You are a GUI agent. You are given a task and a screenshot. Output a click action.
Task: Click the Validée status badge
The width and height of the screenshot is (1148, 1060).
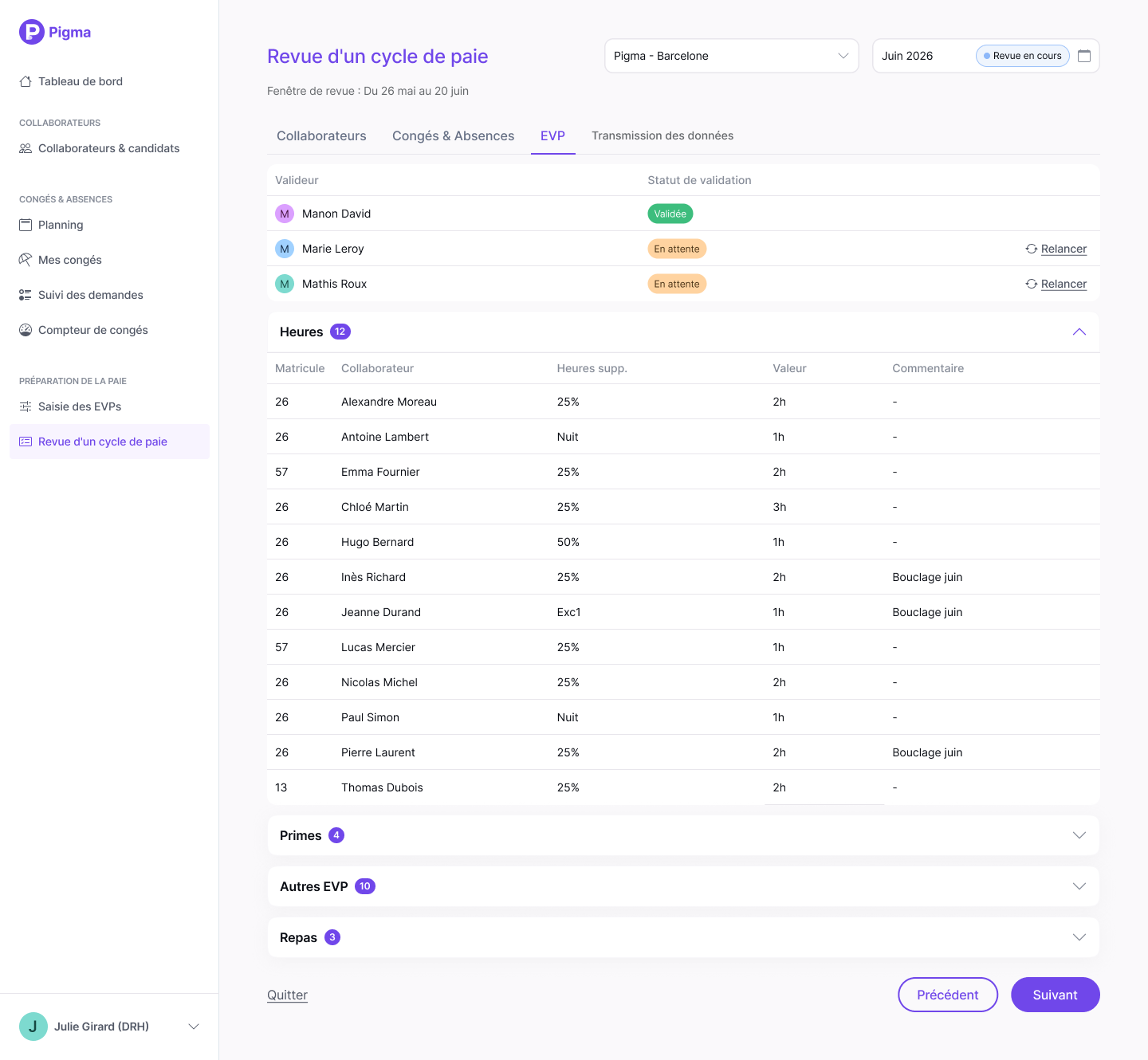tap(670, 214)
